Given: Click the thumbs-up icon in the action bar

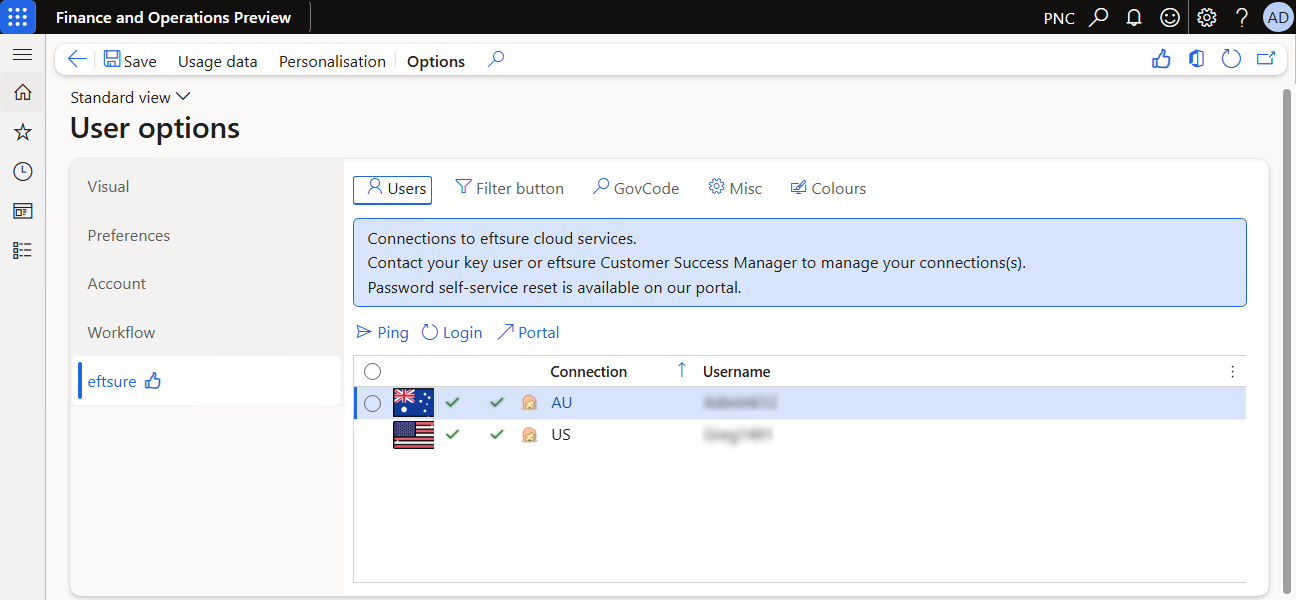Looking at the screenshot, I should (x=1161, y=60).
